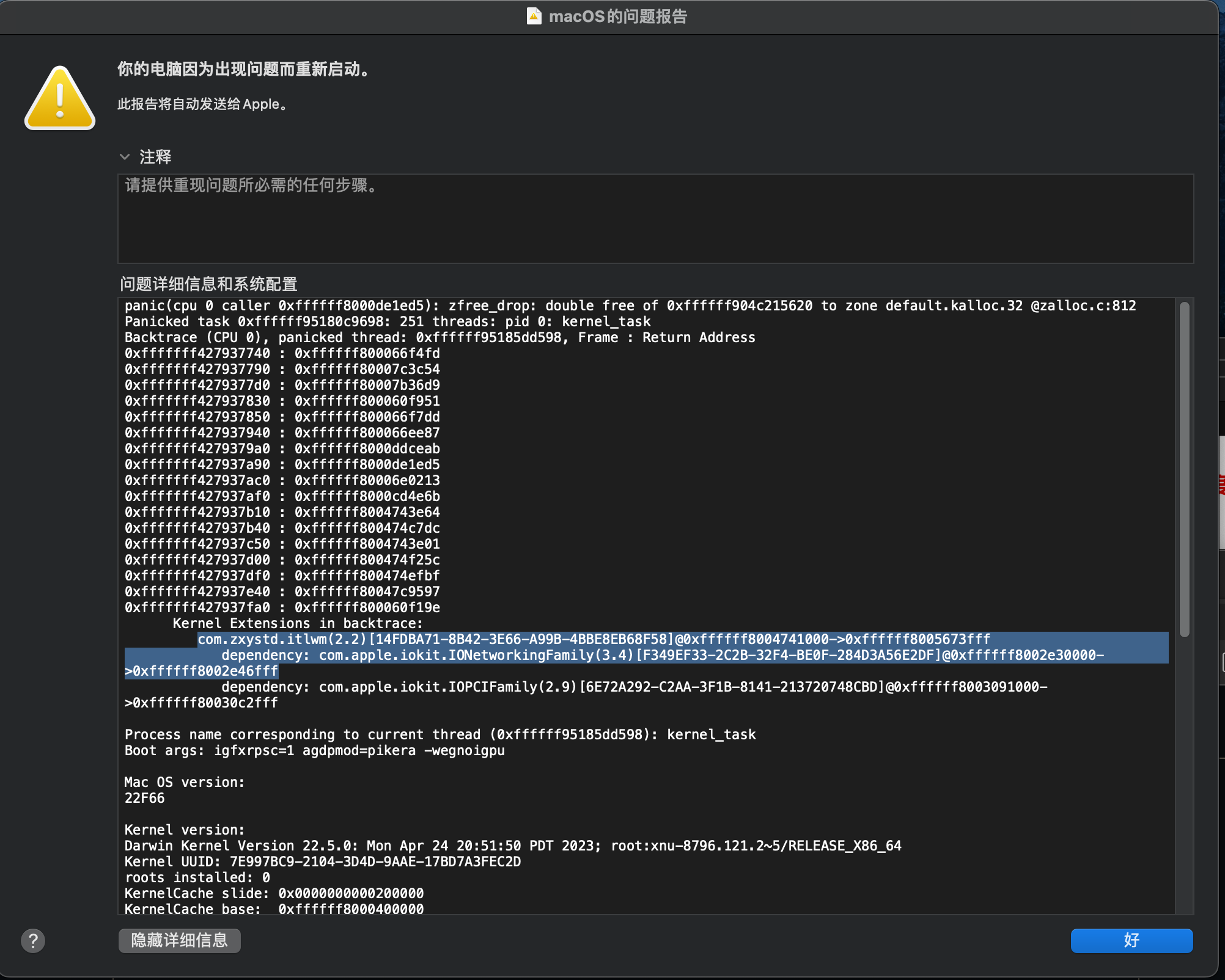Image resolution: width=1225 pixels, height=980 pixels.
Task: Click the Kernel UUID line
Action: tap(322, 861)
